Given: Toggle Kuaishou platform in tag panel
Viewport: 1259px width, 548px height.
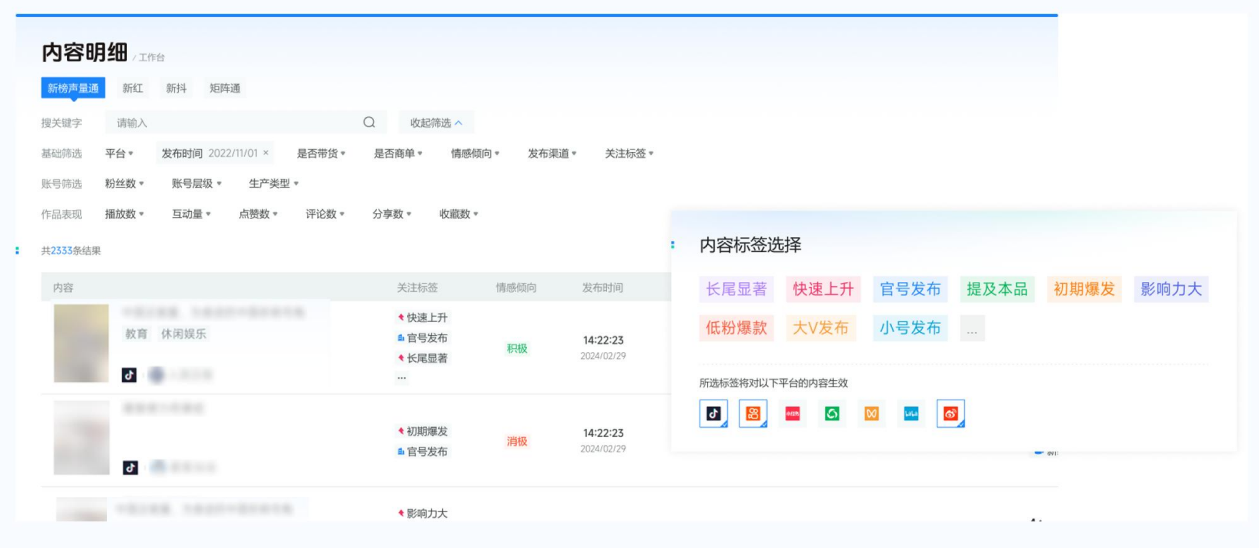Looking at the screenshot, I should coord(753,413).
